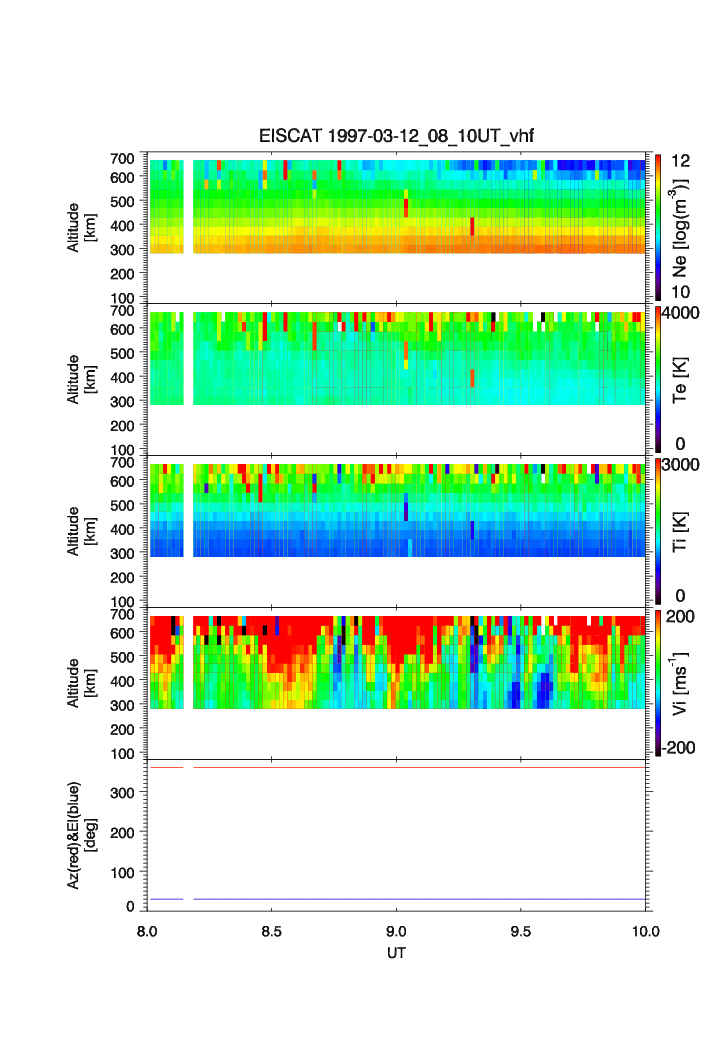708x1063 pixels.
Task: Click the 400 altitude tick in Ti panel
Action: pyautogui.click(x=123, y=529)
